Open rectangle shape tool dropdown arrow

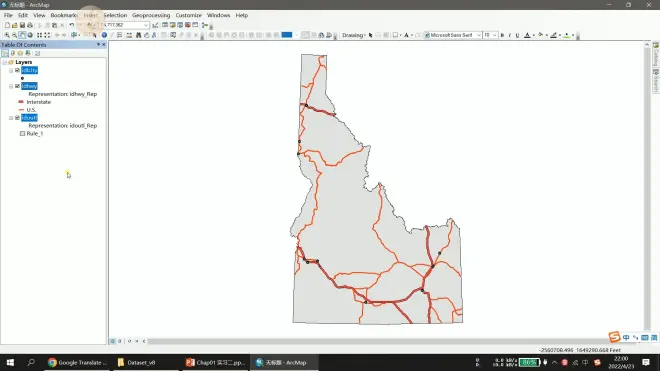pos(400,35)
